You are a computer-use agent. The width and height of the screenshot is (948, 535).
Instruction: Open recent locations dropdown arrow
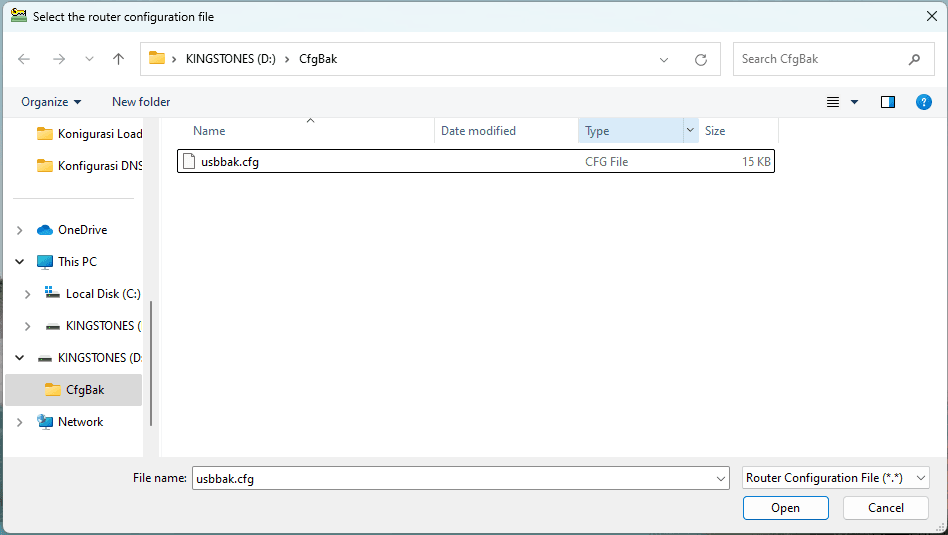coord(89,59)
